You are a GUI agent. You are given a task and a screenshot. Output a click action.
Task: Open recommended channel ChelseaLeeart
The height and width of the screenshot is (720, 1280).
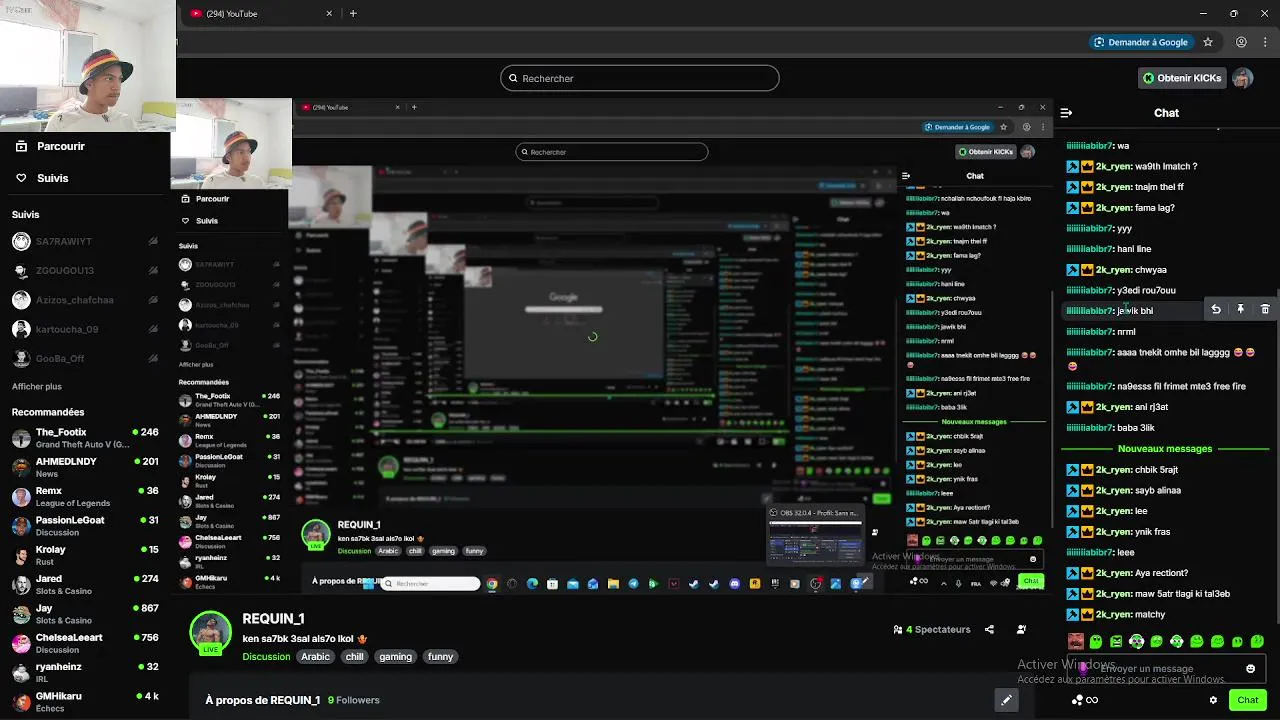tap(85, 643)
